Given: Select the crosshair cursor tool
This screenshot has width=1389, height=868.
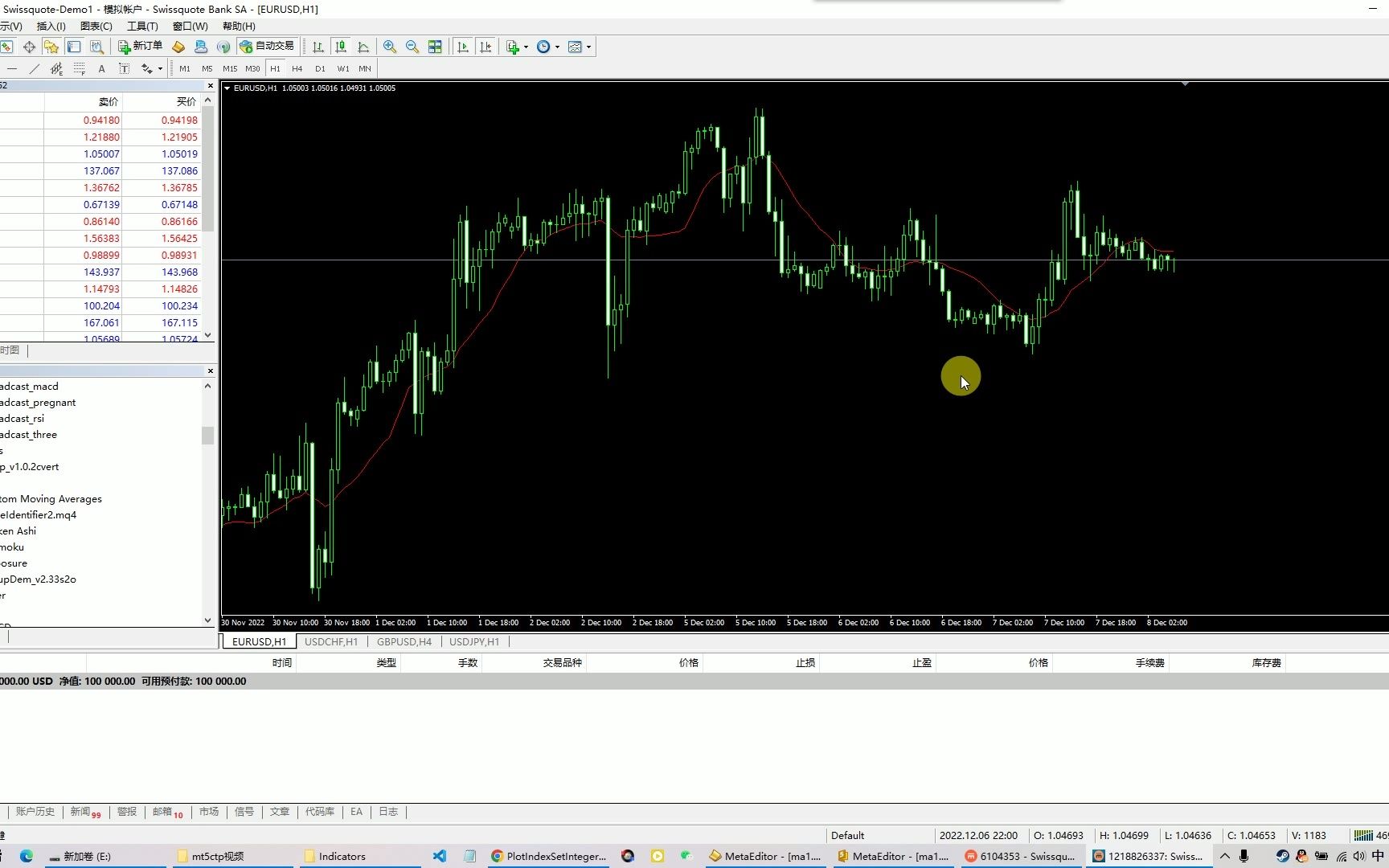Looking at the screenshot, I should coord(29,47).
